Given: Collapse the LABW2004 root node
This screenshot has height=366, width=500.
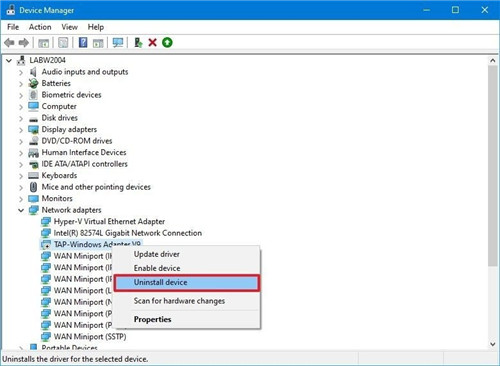Looking at the screenshot, I should click(9, 61).
